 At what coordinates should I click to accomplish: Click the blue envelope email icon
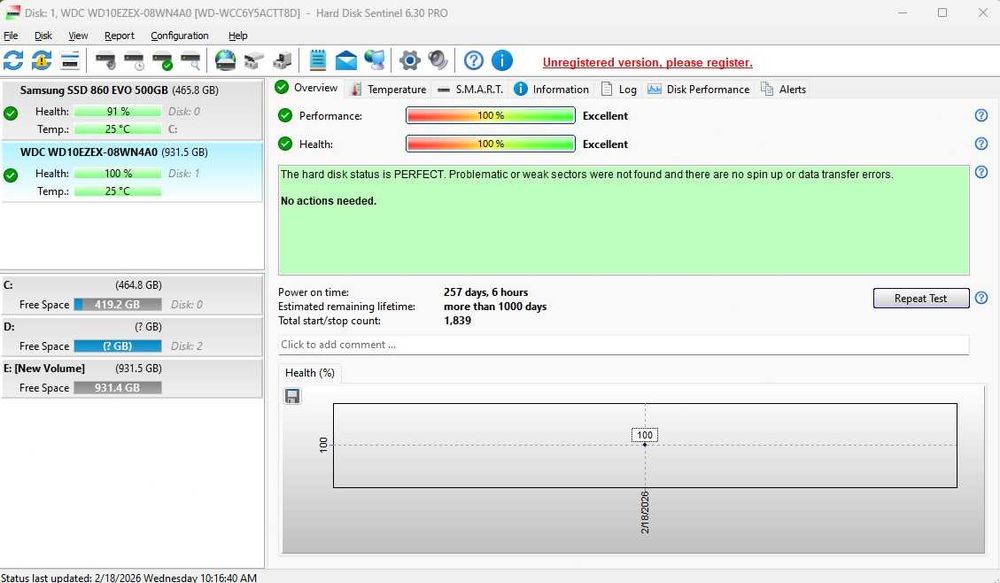click(x=346, y=61)
